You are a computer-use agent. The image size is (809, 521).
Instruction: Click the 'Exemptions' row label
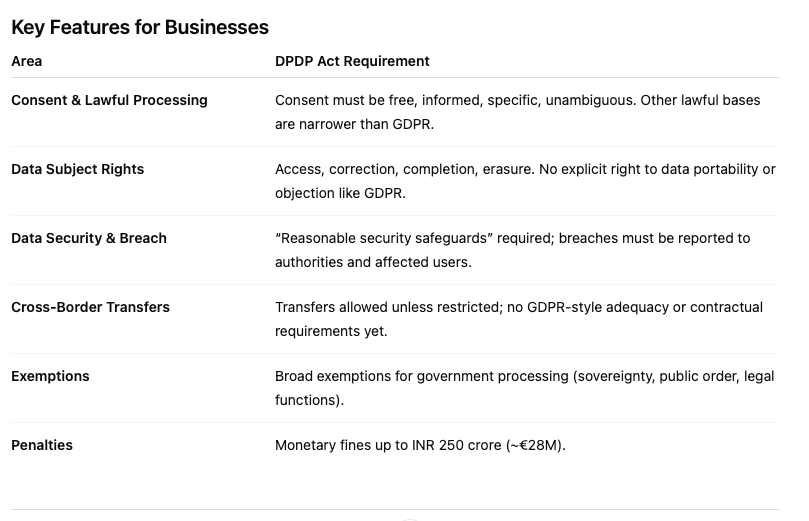50,376
